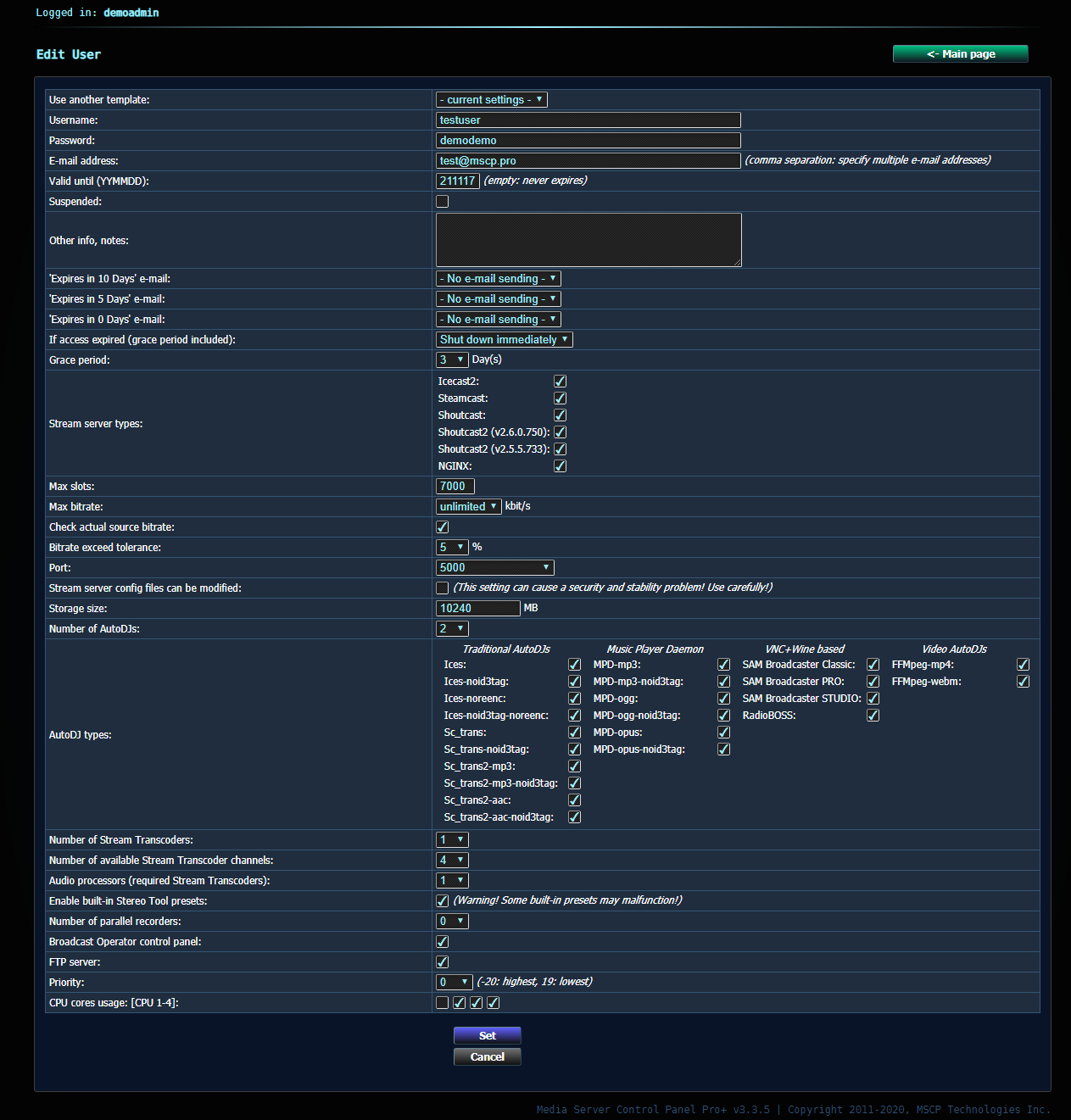Uncheck the Shoutcast stream server type
1071x1120 pixels.
pos(560,415)
